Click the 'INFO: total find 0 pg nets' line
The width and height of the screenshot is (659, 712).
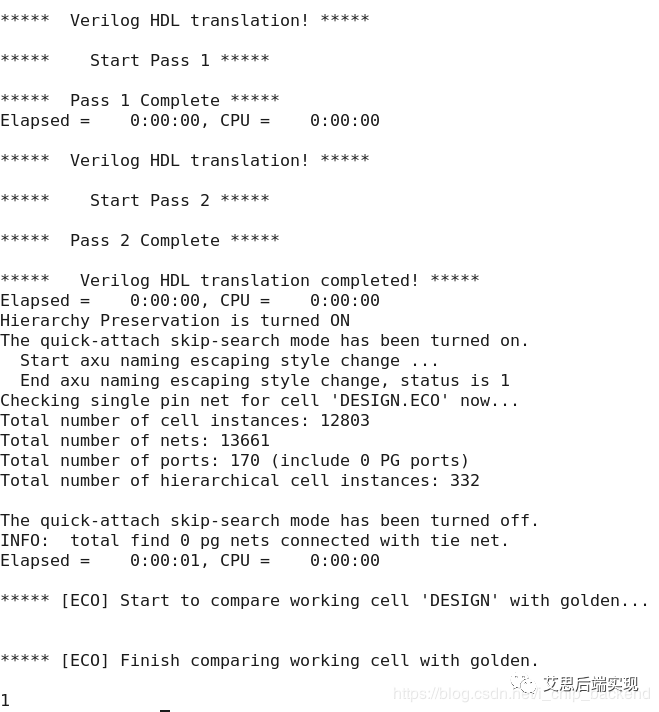coord(255,540)
